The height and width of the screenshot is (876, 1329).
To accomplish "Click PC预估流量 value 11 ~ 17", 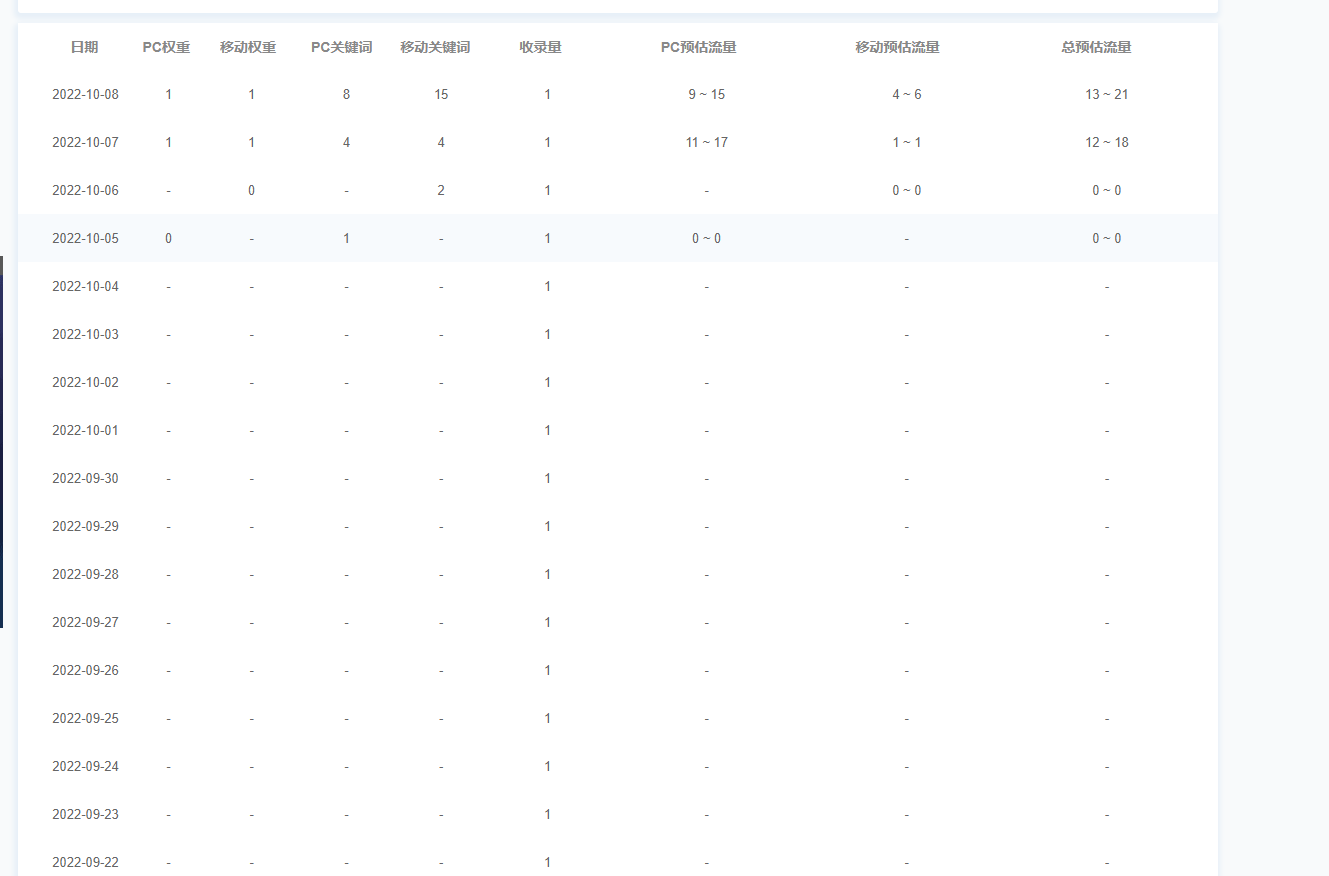I will click(706, 142).
